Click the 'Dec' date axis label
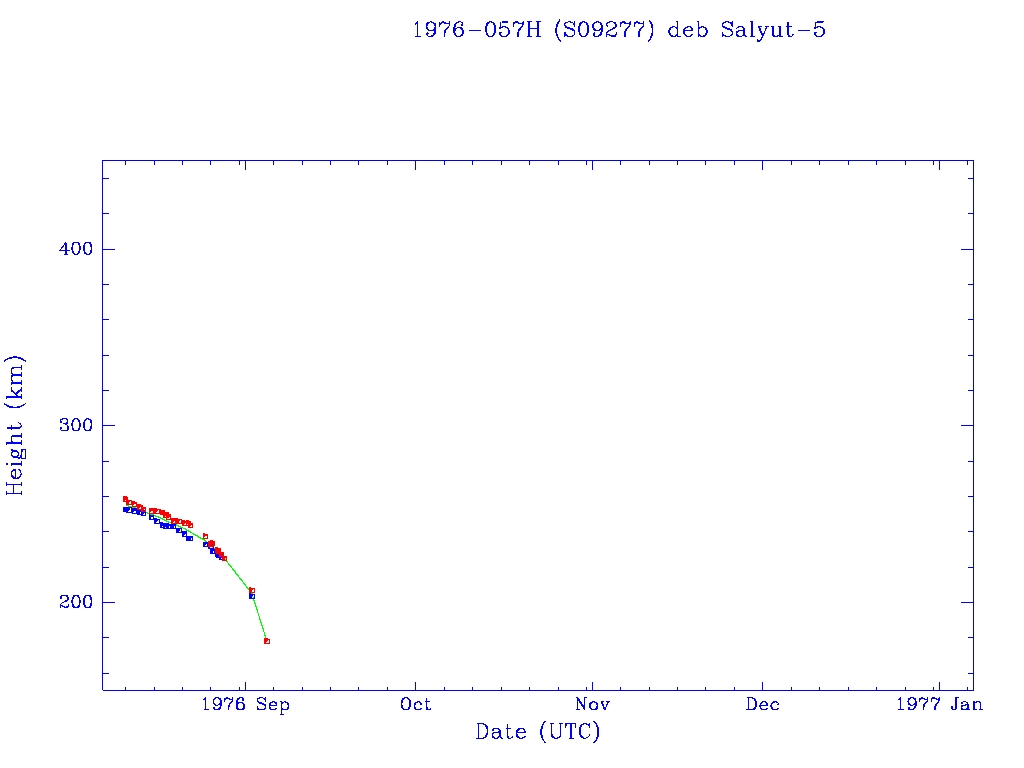Viewport: 1024px width, 768px height. click(x=762, y=705)
